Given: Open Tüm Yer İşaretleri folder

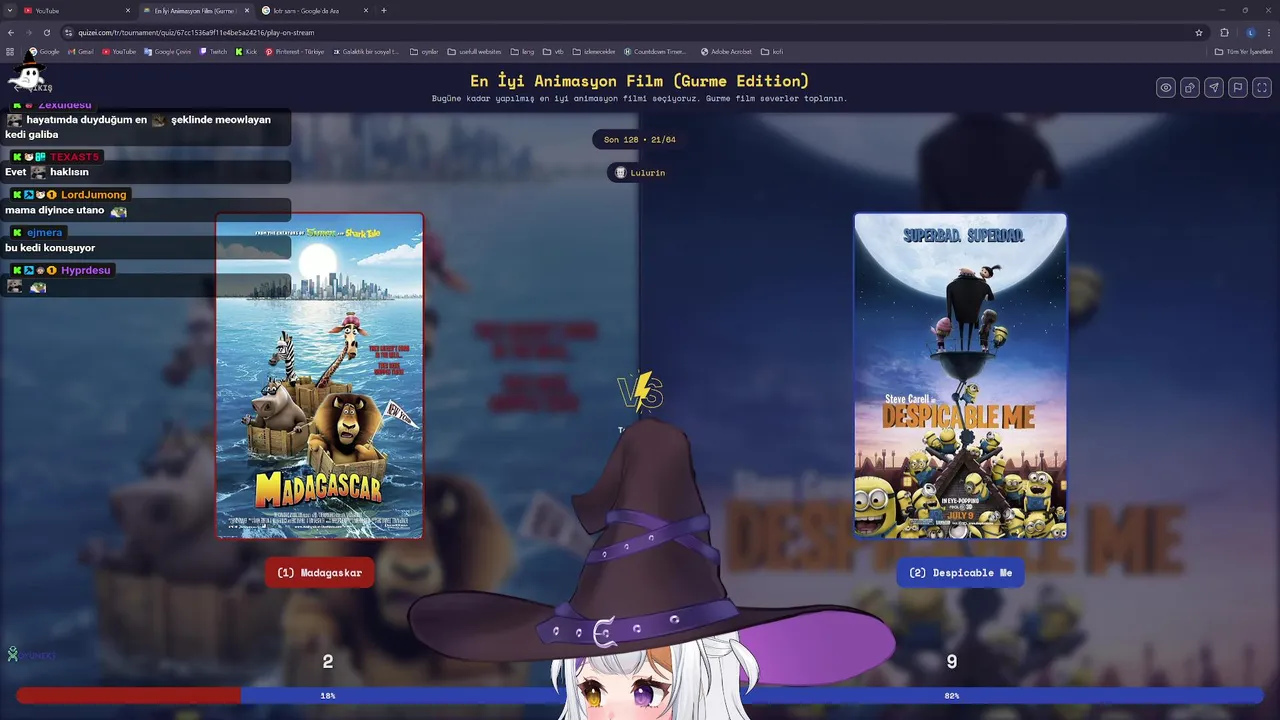Looking at the screenshot, I should coord(1244,51).
